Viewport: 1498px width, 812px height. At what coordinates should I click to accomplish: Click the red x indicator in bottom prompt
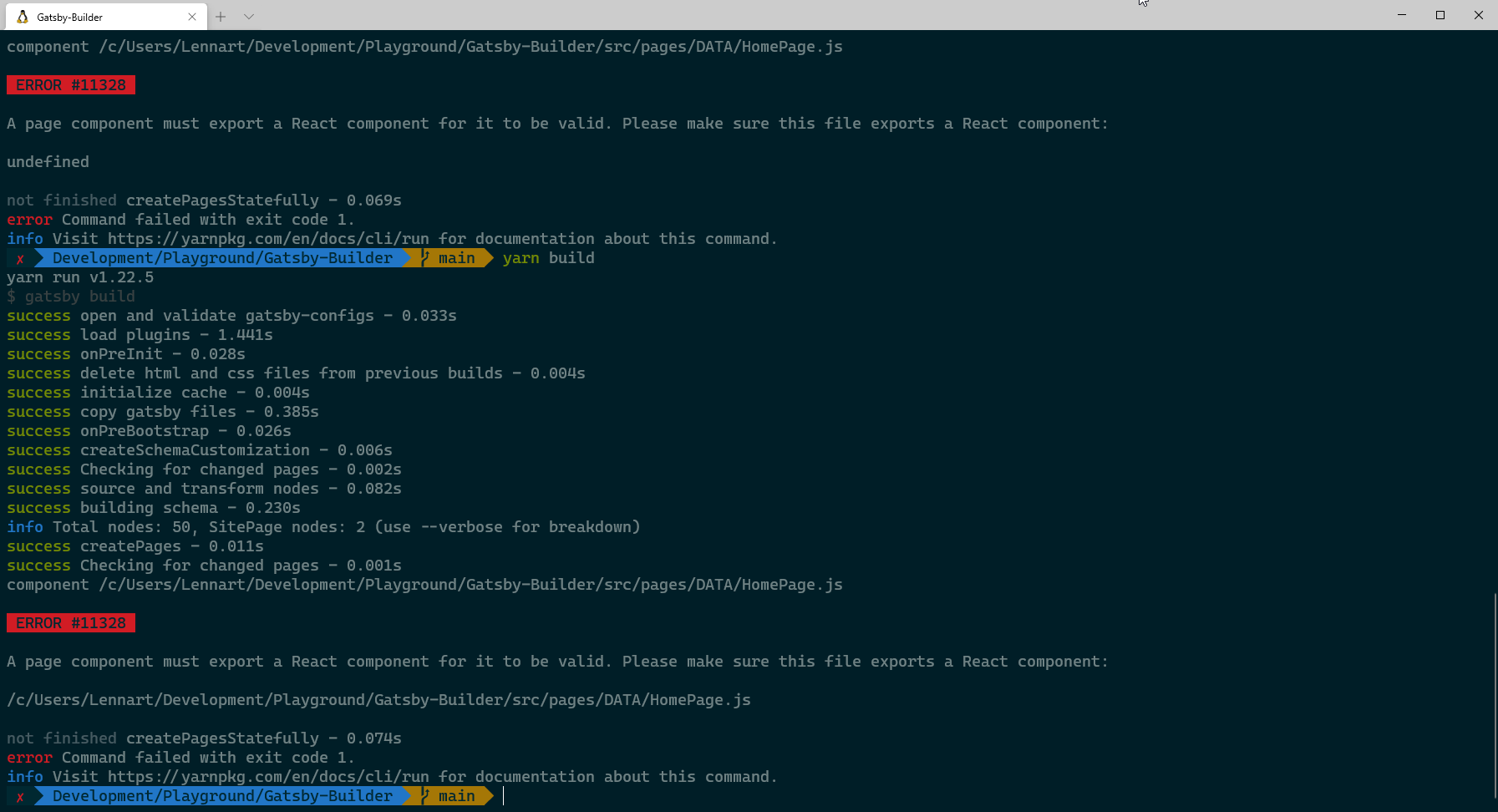pos(18,795)
